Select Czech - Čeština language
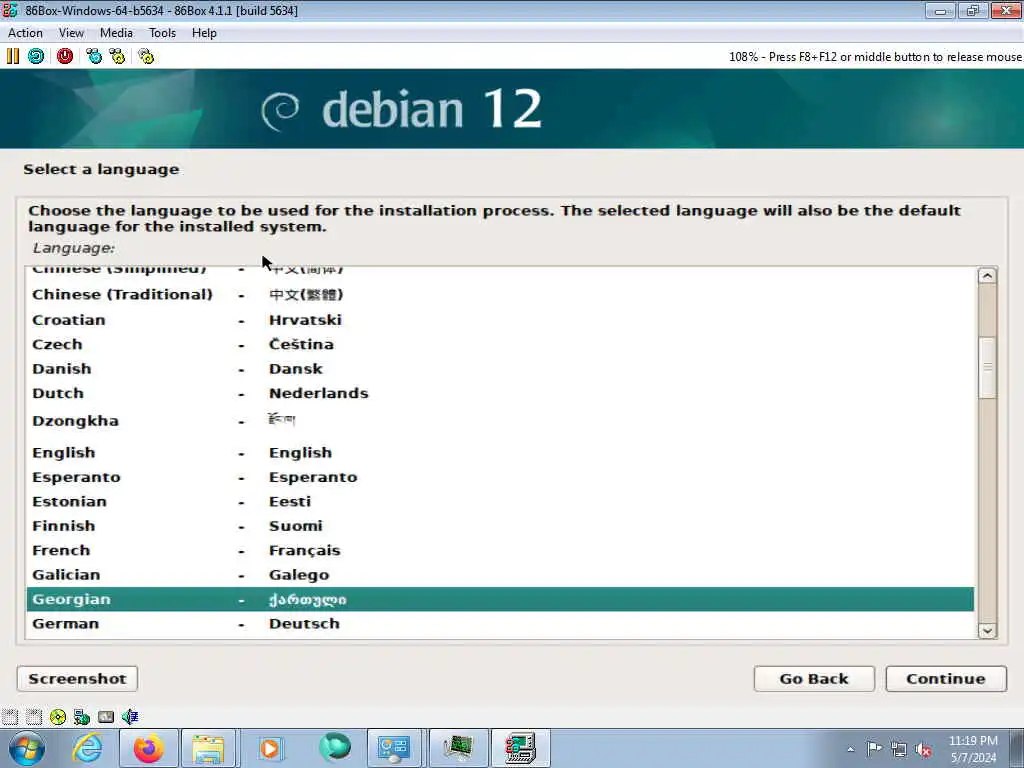 (500, 344)
